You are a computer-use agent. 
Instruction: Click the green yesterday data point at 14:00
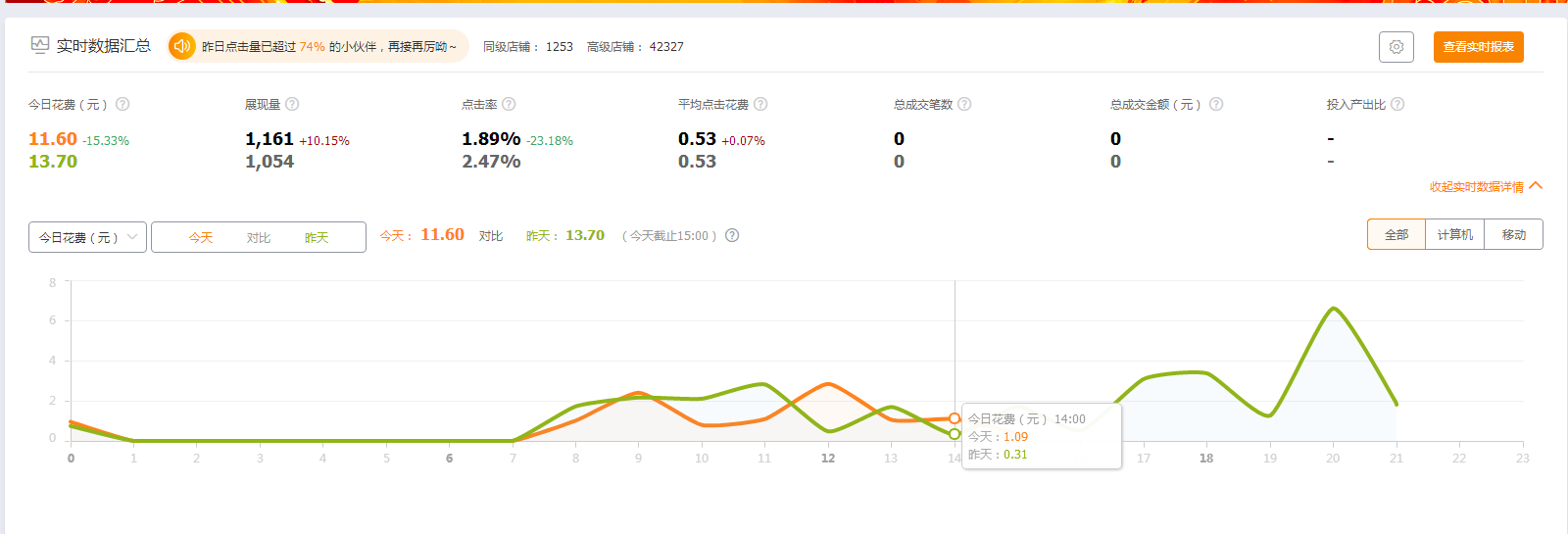tap(955, 434)
